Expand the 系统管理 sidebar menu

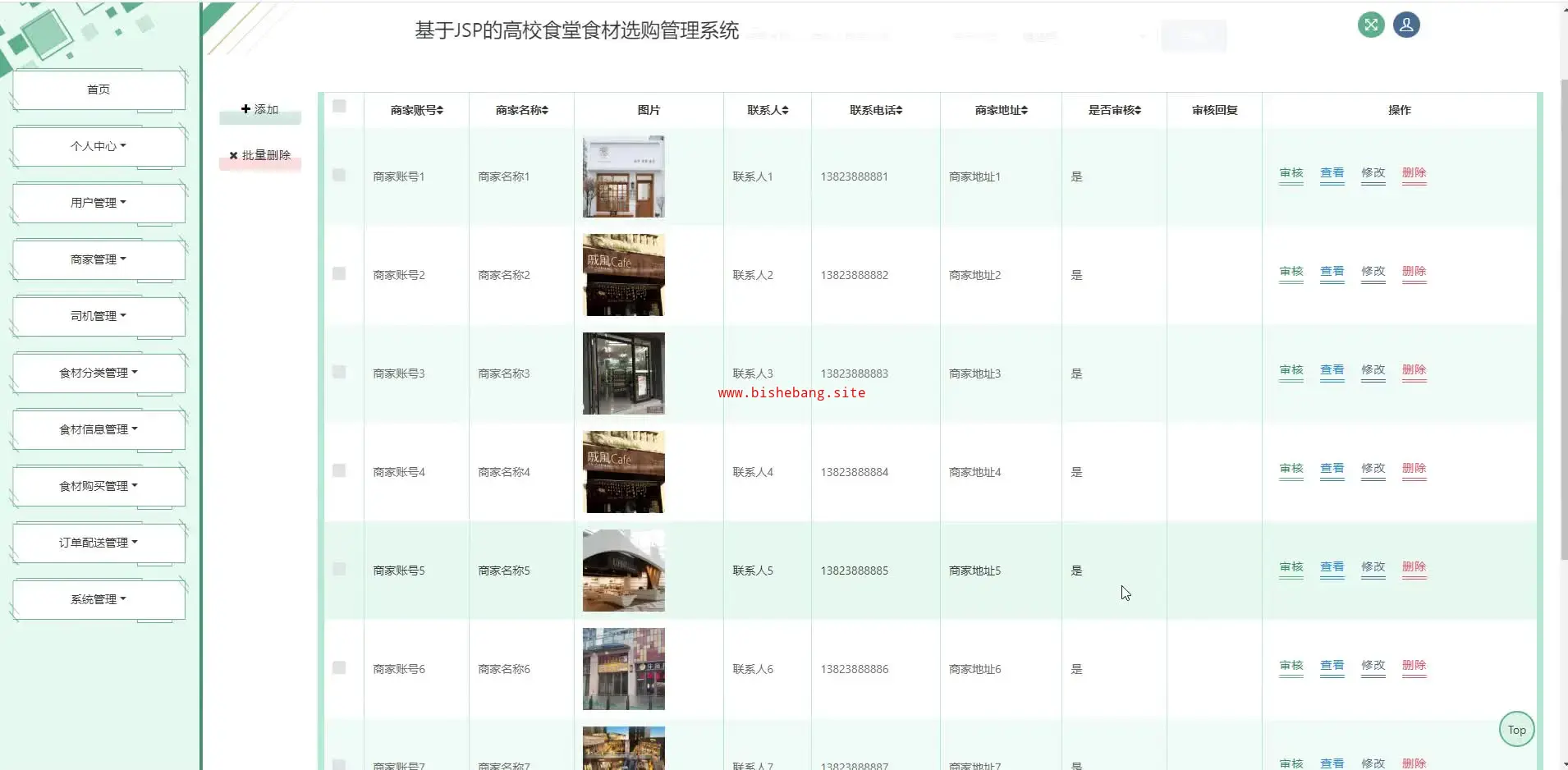pyautogui.click(x=99, y=599)
